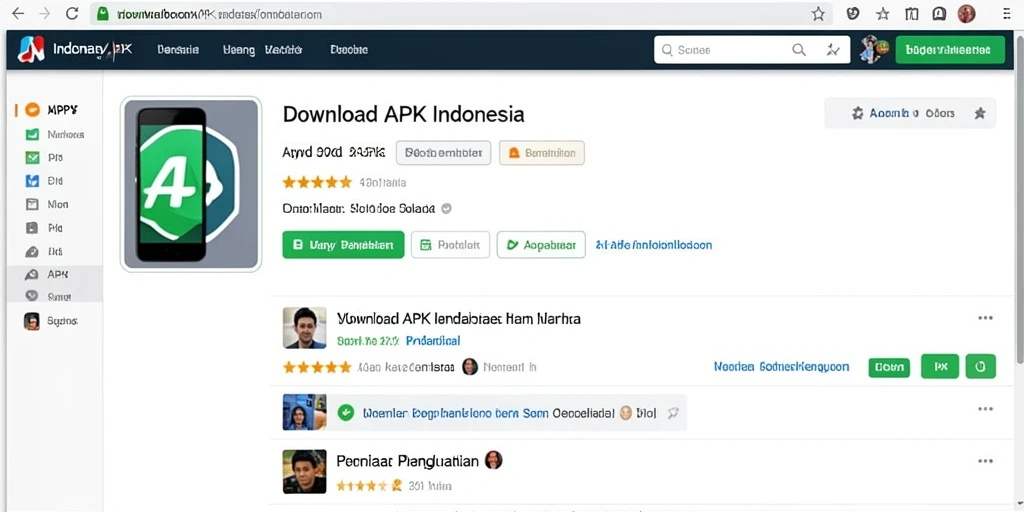Click the site logo beside Indonasy APK
This screenshot has width=1024, height=512.
[30, 50]
